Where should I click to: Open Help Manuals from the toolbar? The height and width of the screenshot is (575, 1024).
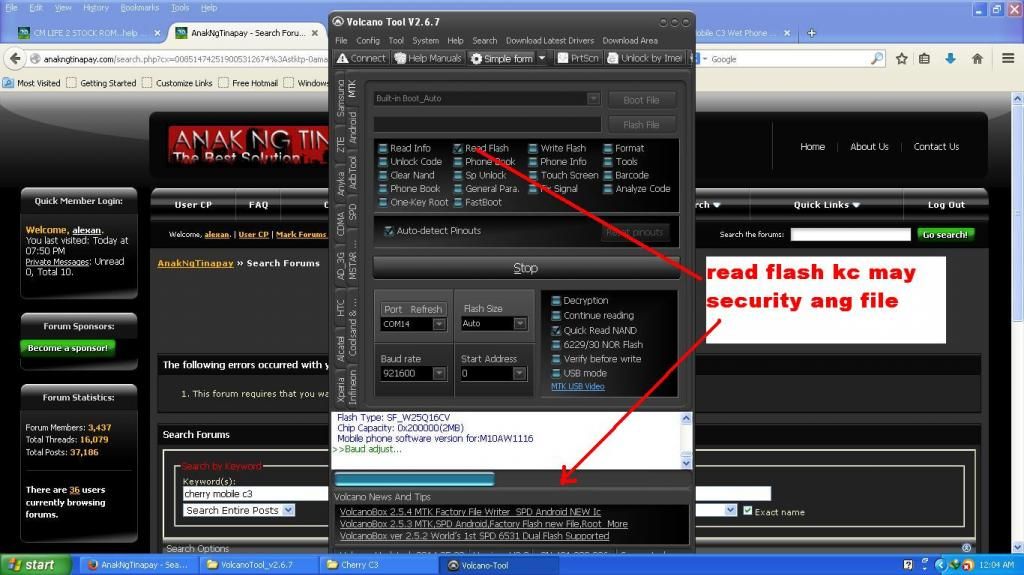click(x=428, y=58)
